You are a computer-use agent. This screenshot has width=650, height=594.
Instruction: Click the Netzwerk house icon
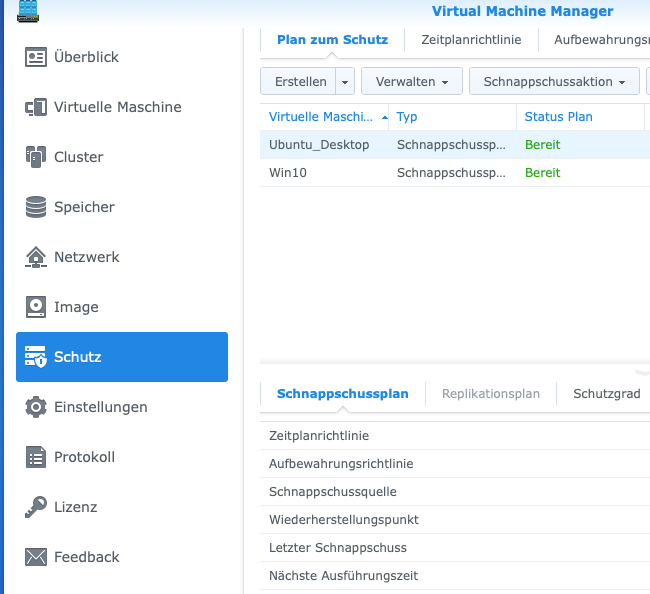pyautogui.click(x=36, y=257)
